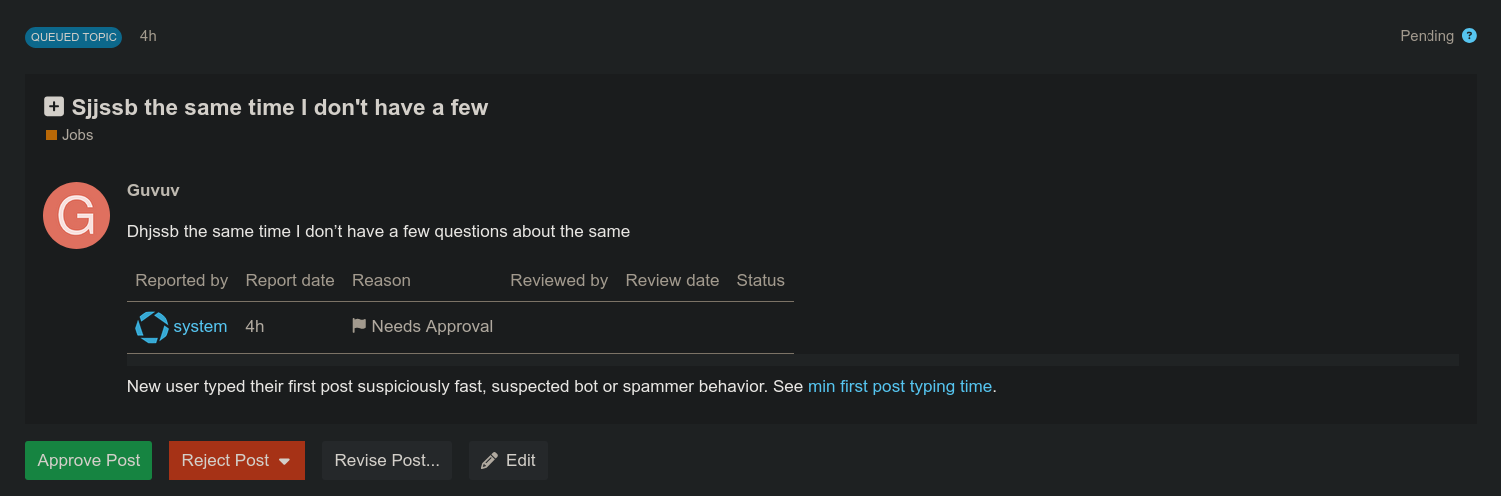
Task: Open the system username link
Action: pyautogui.click(x=200, y=327)
